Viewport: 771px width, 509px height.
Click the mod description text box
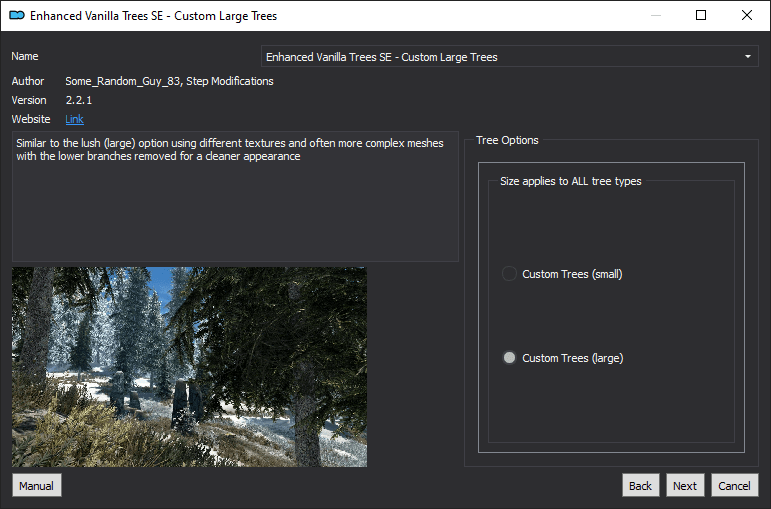click(235, 196)
